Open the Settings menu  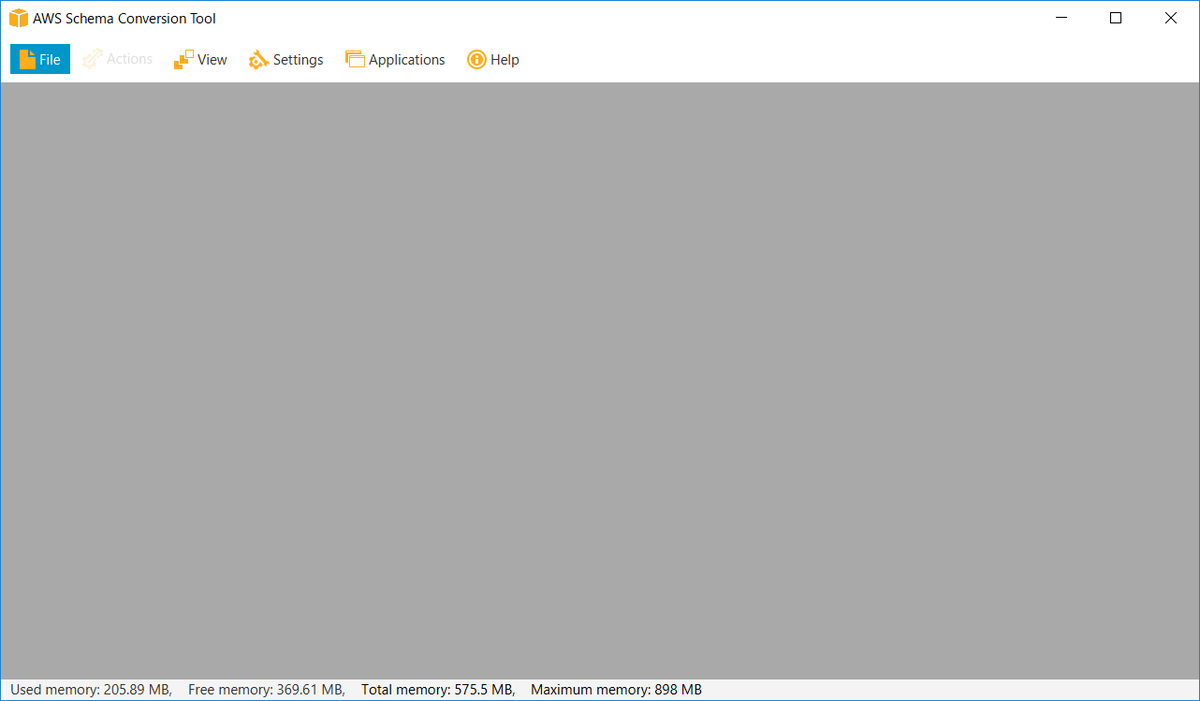[286, 59]
